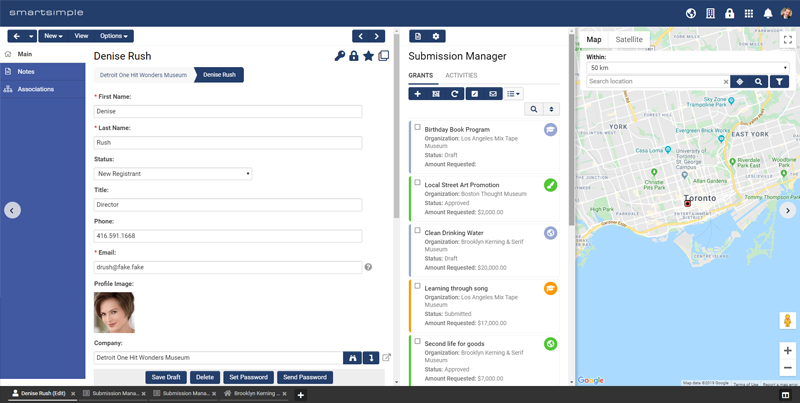The height and width of the screenshot is (403, 800).
Task: Open notifications bell in top bar
Action: [x=768, y=14]
